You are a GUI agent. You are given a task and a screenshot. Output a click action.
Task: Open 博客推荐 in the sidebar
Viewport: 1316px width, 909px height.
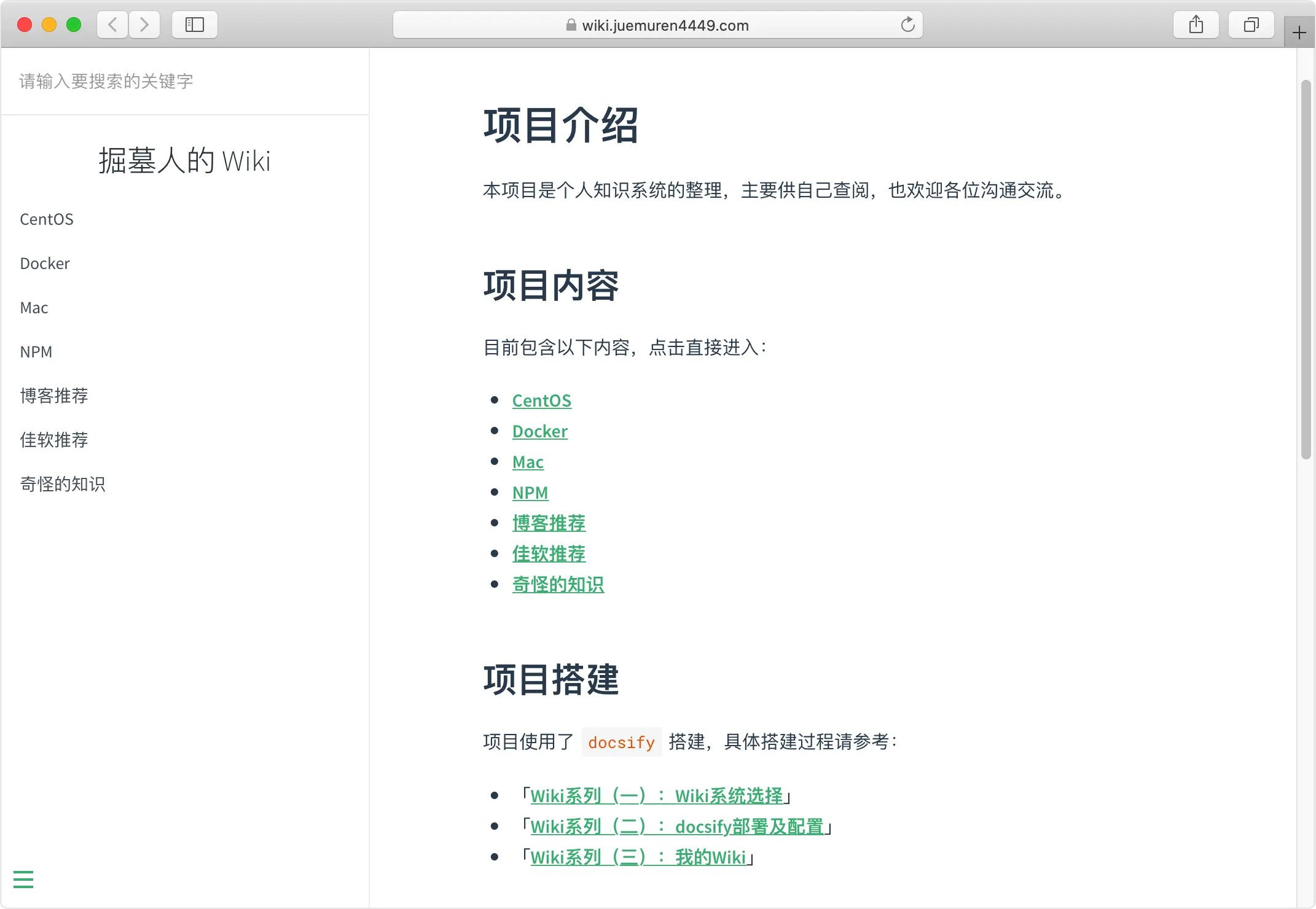[x=54, y=396]
